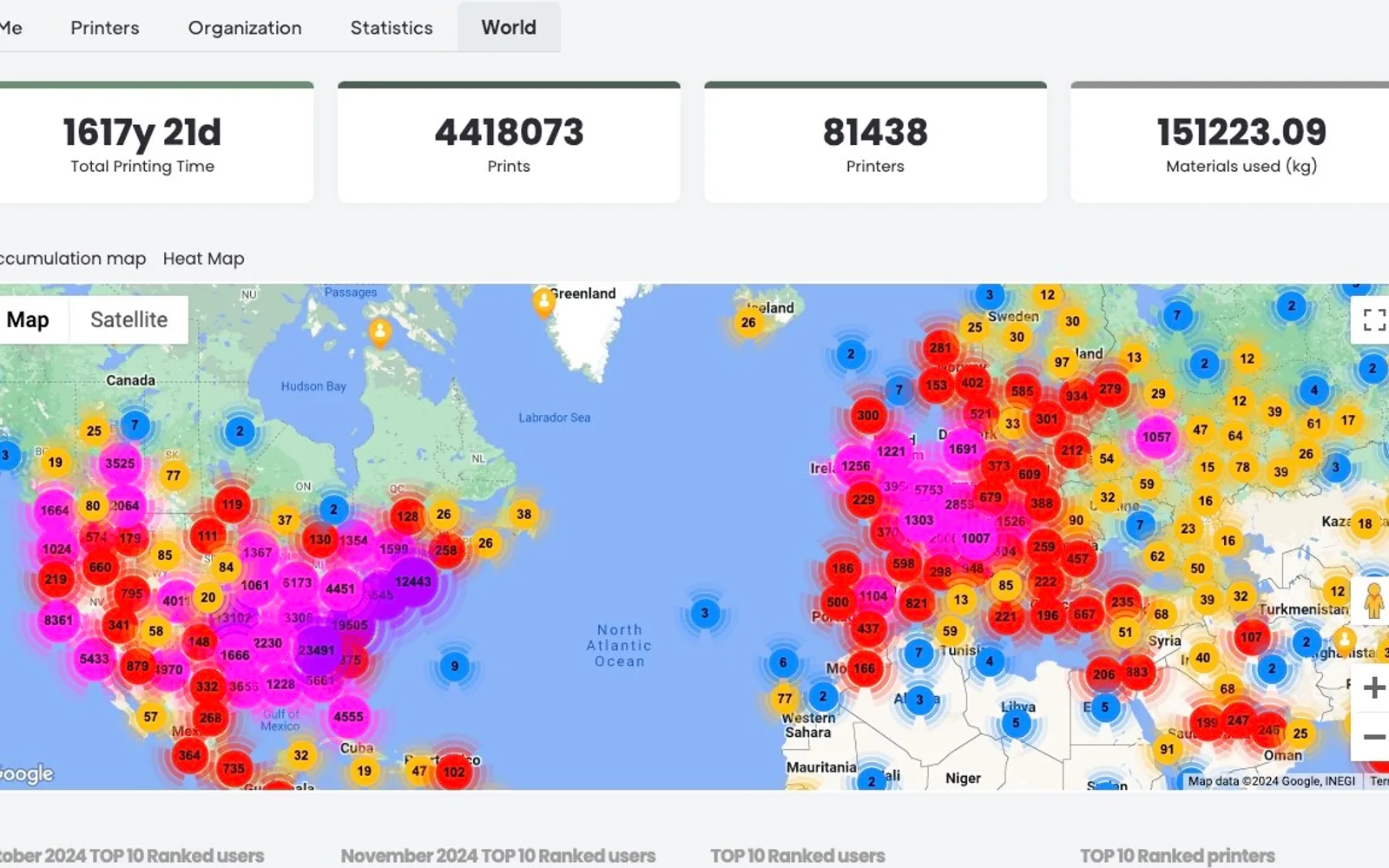The width and height of the screenshot is (1389, 868).
Task: Click the blue 9 Atlantic cluster marker
Action: coord(454,667)
